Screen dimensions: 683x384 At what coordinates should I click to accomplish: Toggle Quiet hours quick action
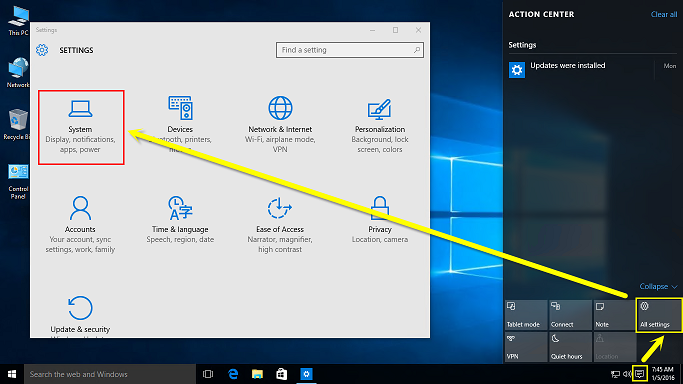570,347
